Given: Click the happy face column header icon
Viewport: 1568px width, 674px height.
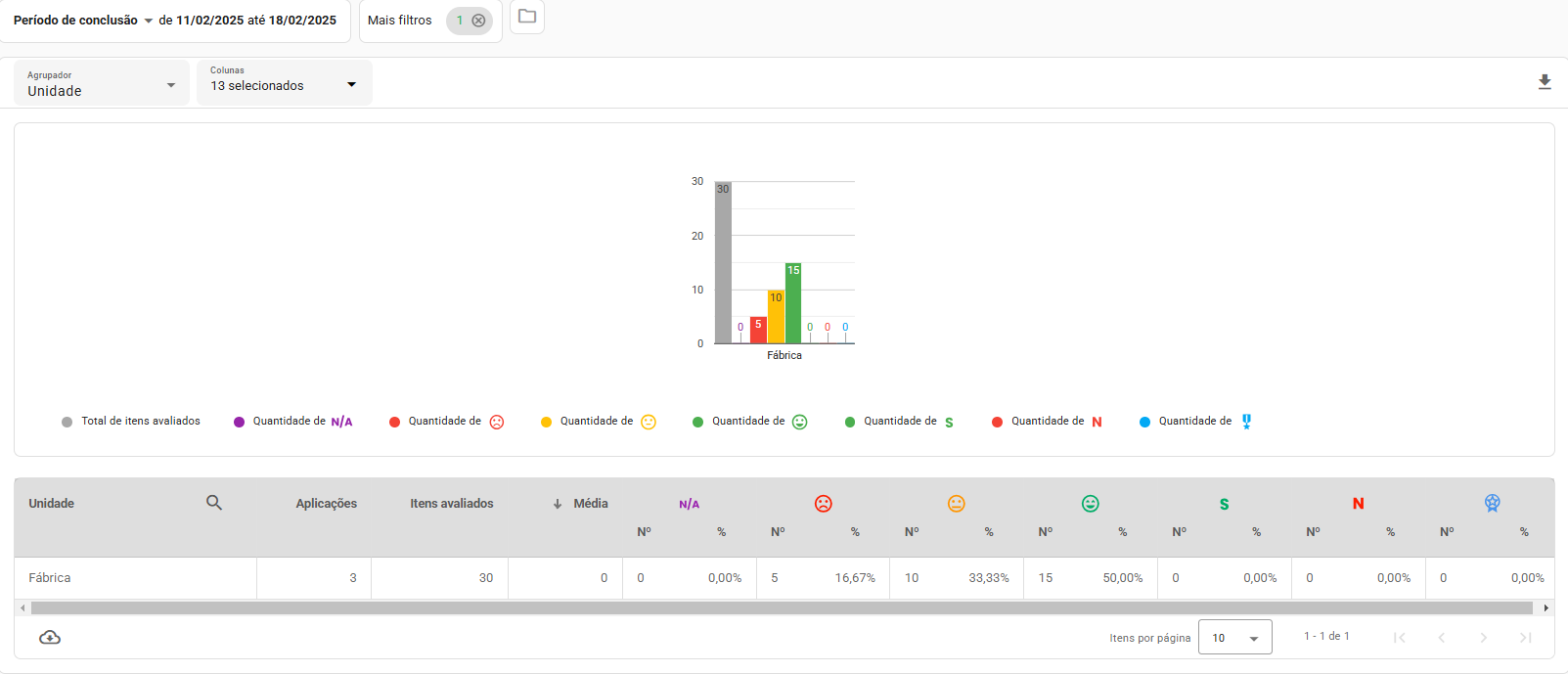Looking at the screenshot, I should pos(1091,504).
